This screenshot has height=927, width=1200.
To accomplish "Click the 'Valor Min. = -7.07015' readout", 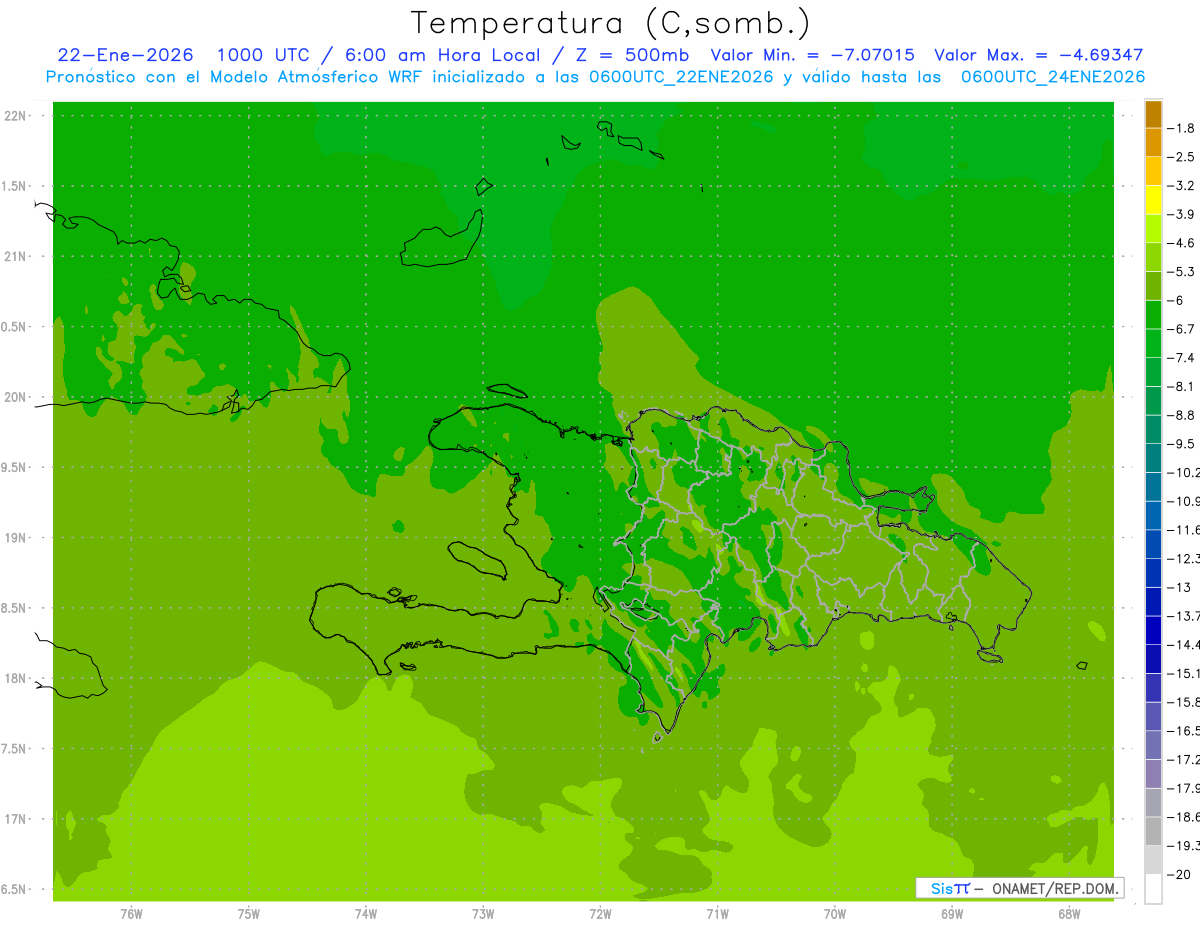I will click(x=812, y=55).
